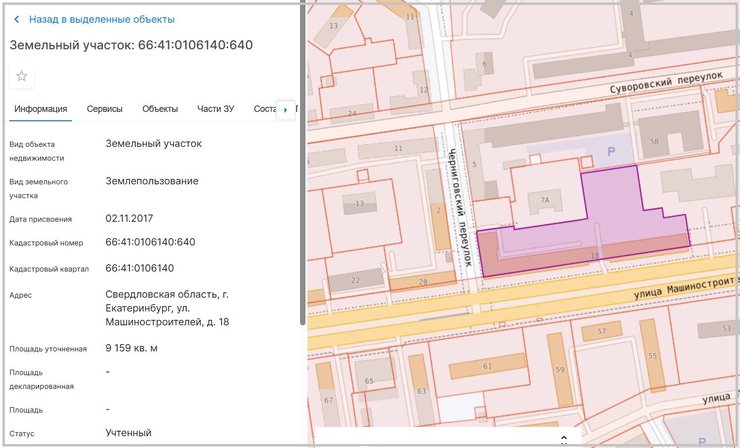The width and height of the screenshot is (740, 448).
Task: Click building 24 on the map
Action: [x=352, y=113]
